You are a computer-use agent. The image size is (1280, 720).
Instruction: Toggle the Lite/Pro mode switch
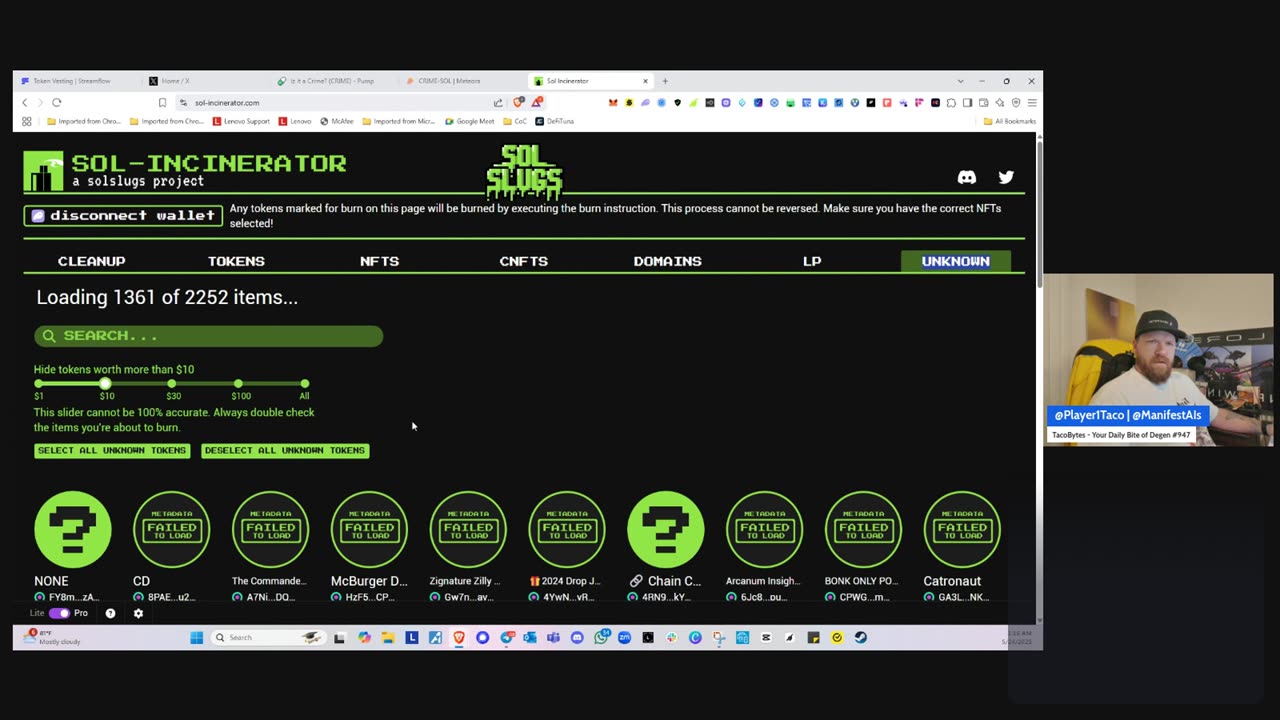tap(59, 613)
